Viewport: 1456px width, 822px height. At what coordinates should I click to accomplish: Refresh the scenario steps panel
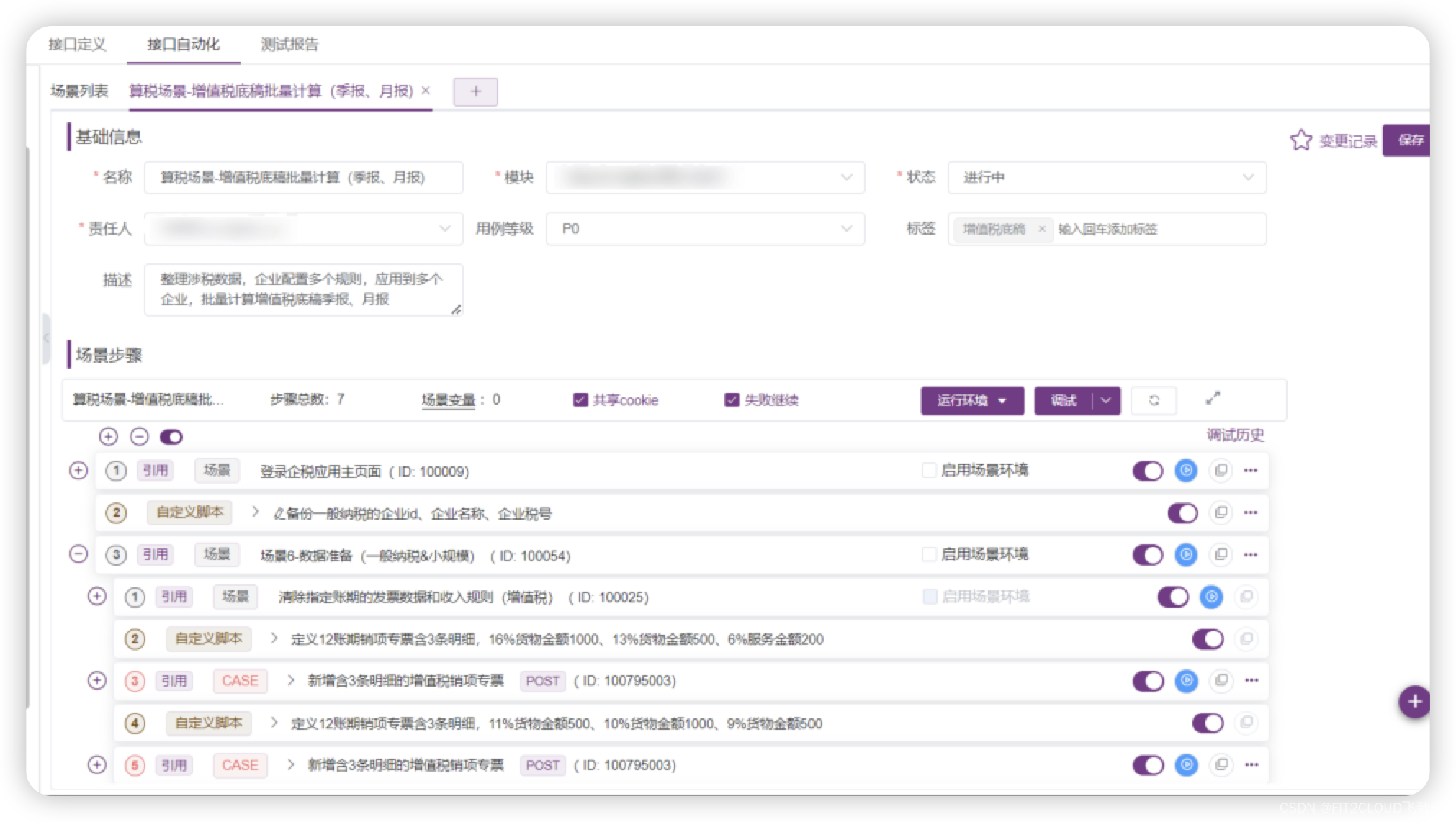click(1154, 400)
